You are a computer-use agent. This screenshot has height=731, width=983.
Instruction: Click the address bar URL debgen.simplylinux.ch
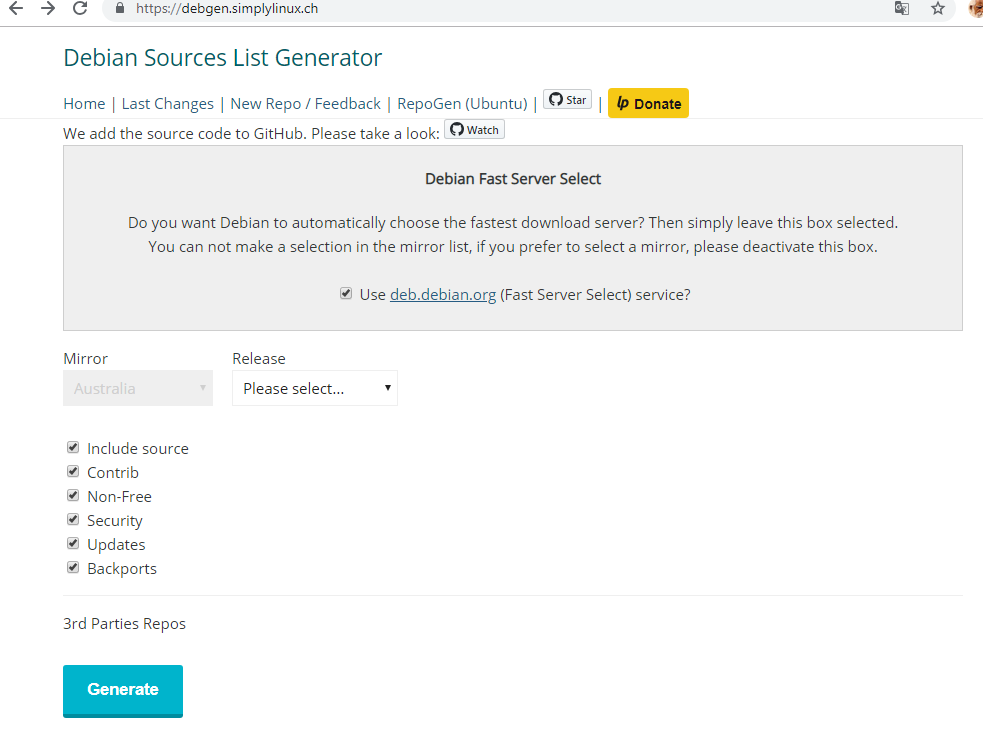point(227,9)
